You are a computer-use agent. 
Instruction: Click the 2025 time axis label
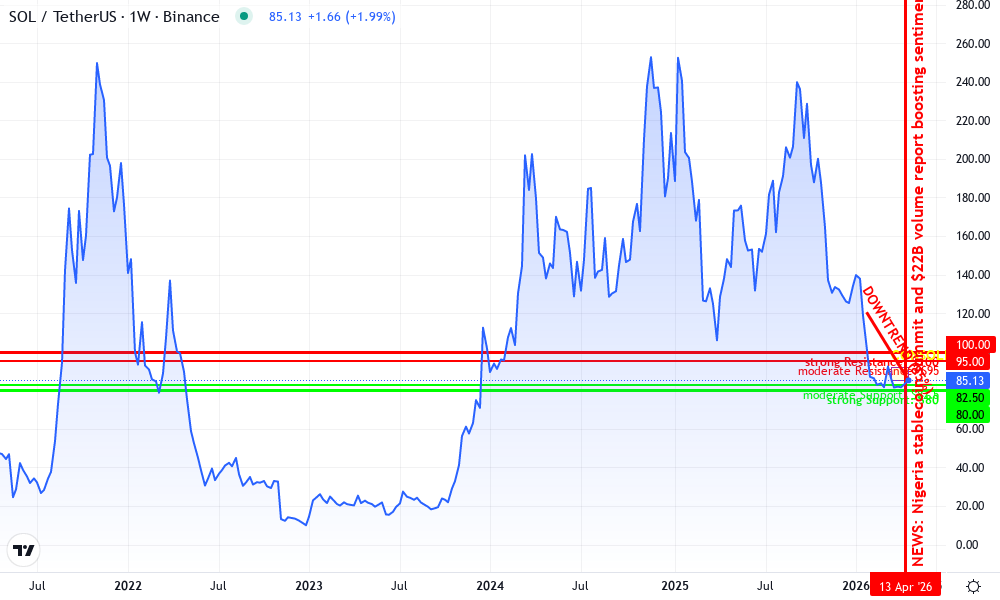pos(675,585)
